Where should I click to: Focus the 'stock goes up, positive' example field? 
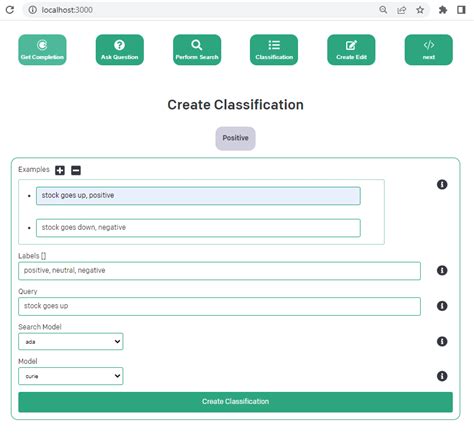[198, 196]
